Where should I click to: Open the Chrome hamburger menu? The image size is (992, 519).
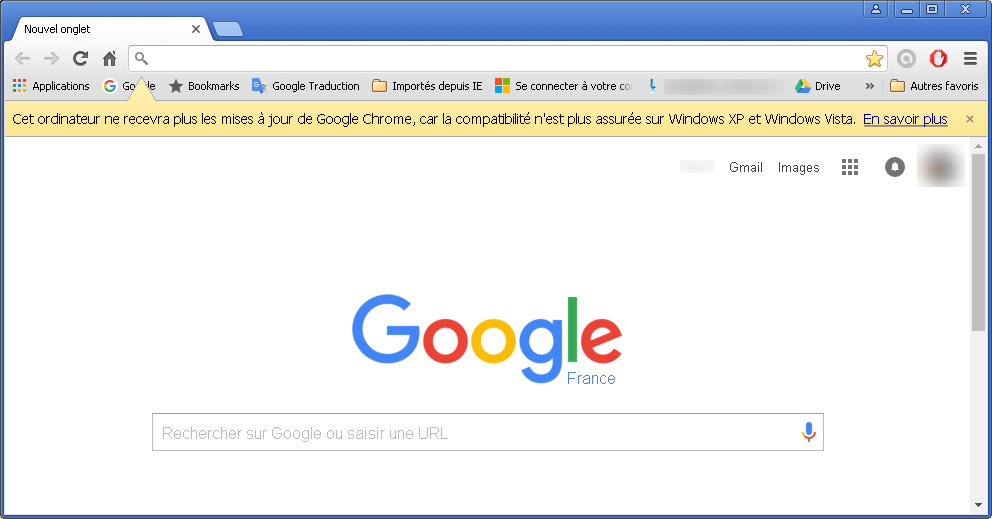(970, 59)
